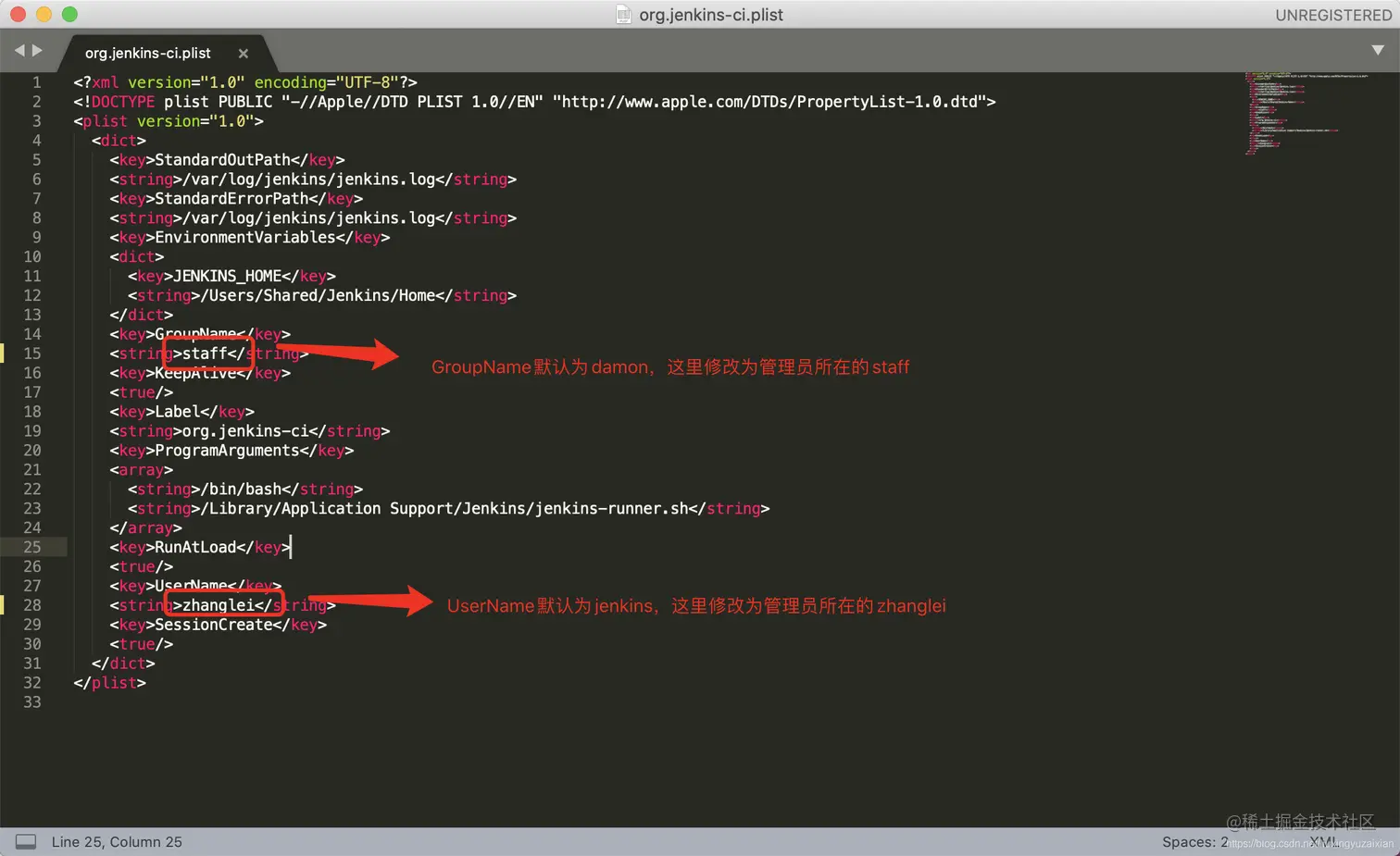1400x856 pixels.
Task: Click the macOS minimize window button
Action: pyautogui.click(x=44, y=14)
